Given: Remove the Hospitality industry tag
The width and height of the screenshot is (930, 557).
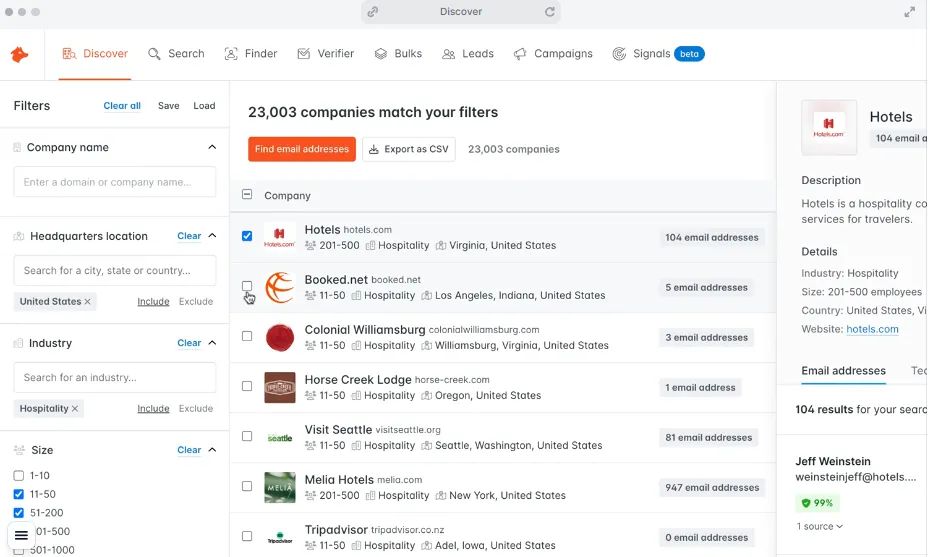Looking at the screenshot, I should 75,409.
